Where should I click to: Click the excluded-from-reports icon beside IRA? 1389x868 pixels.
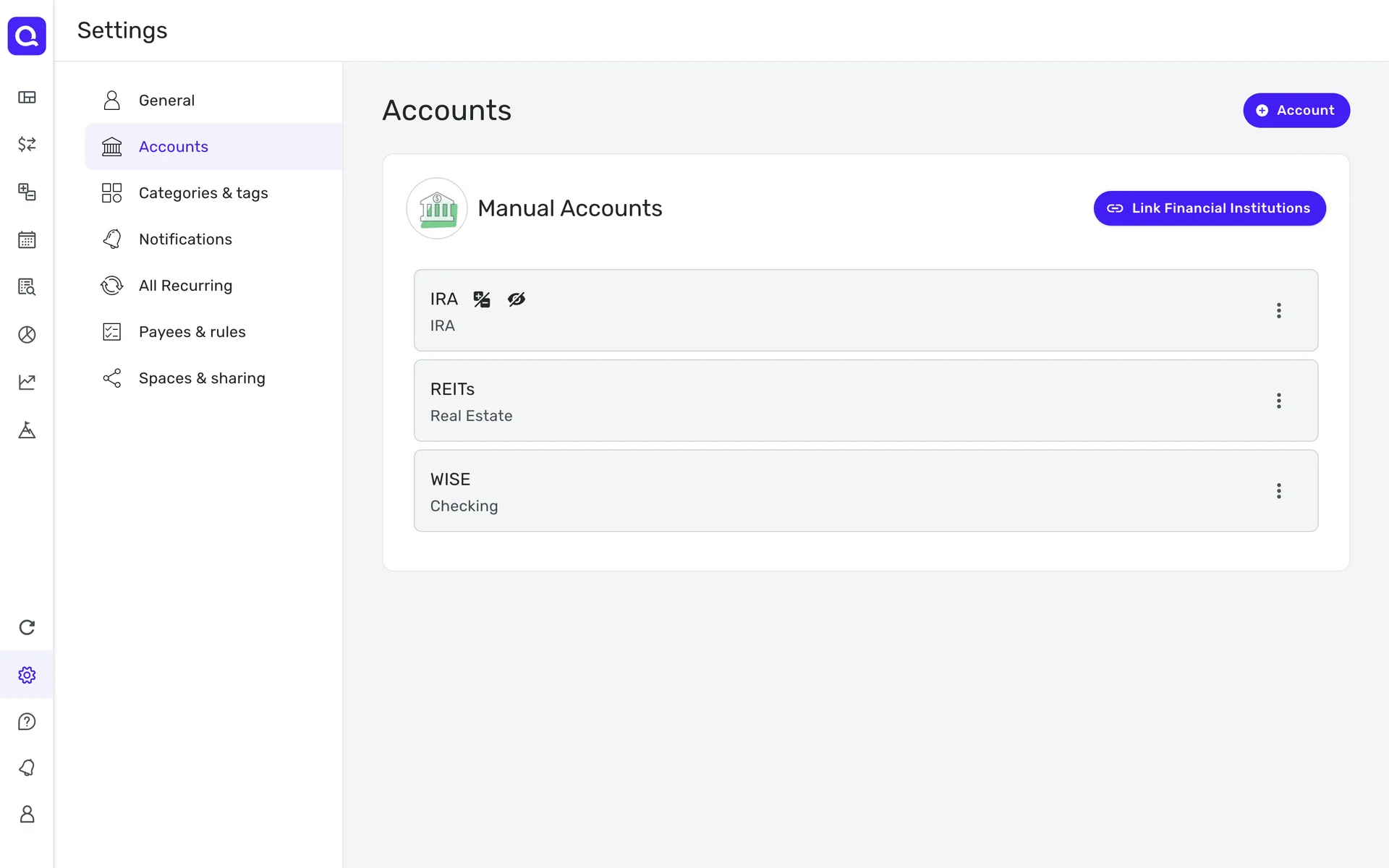[x=482, y=299]
